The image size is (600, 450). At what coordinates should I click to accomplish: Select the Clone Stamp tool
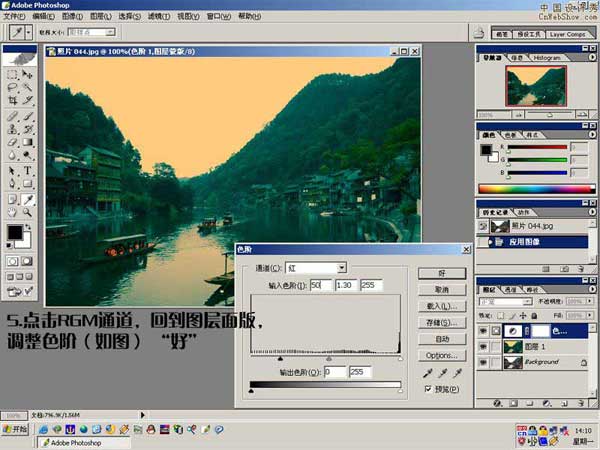tap(12, 129)
